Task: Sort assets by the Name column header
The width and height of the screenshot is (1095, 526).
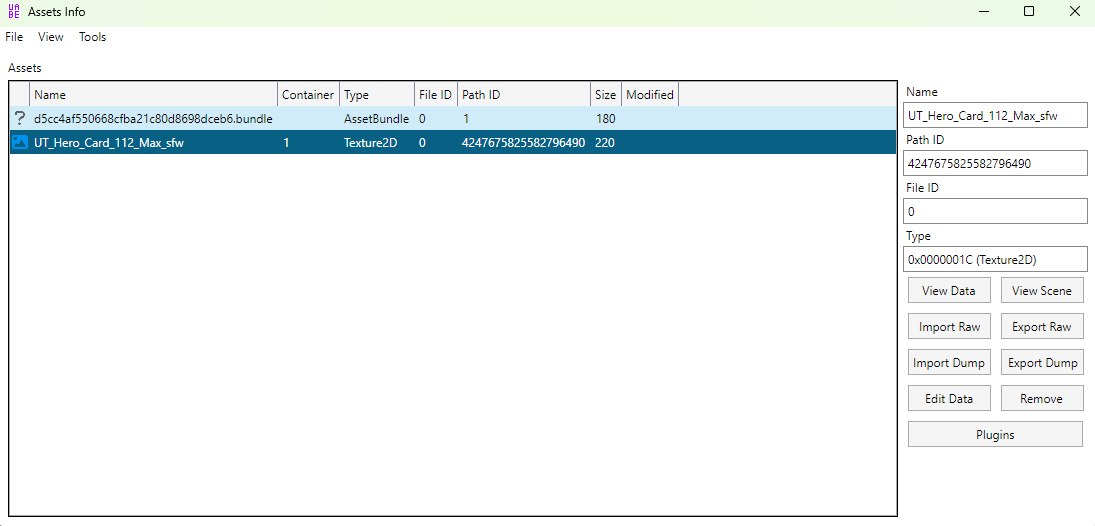Action: coord(153,95)
